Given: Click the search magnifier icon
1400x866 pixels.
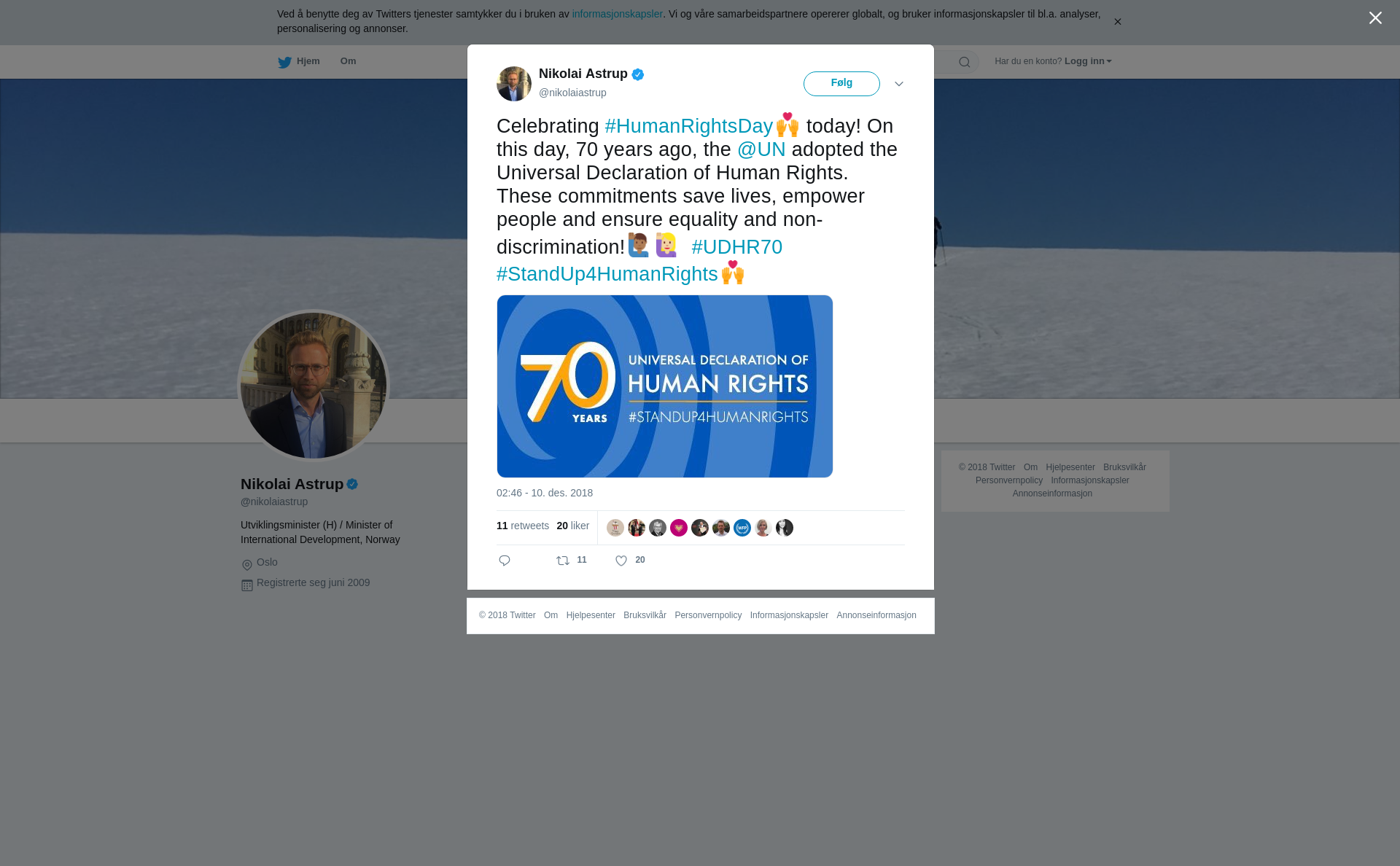Looking at the screenshot, I should click(x=964, y=62).
